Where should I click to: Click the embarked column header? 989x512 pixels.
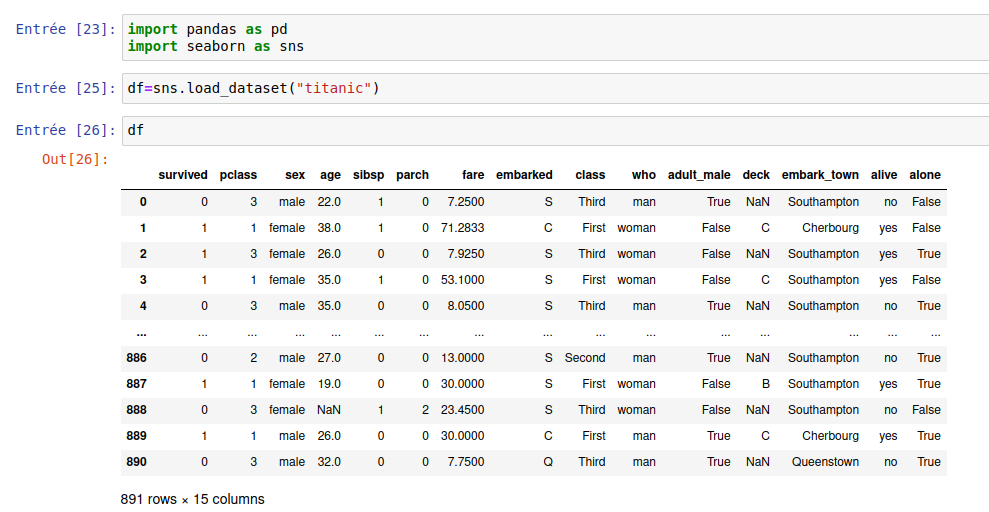(524, 175)
